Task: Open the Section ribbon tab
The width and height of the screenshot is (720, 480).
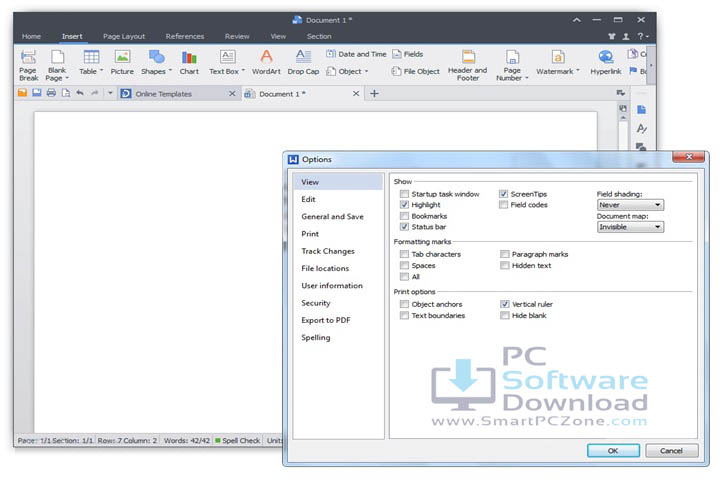Action: (x=319, y=36)
